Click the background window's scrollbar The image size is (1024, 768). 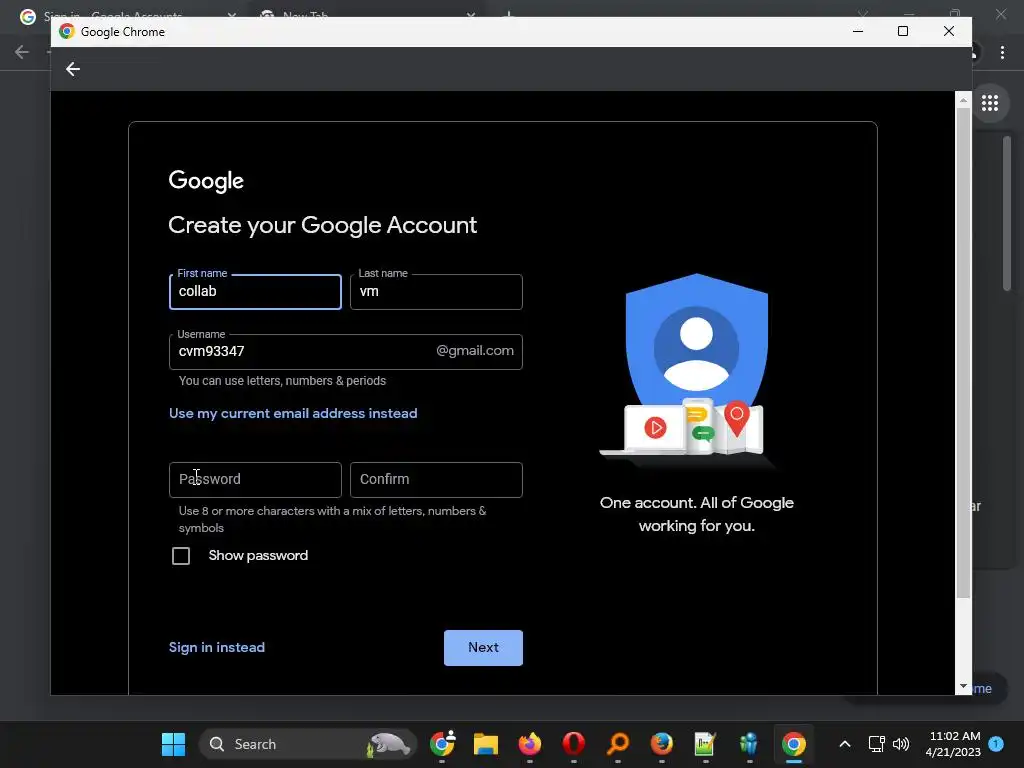coord(1007,212)
